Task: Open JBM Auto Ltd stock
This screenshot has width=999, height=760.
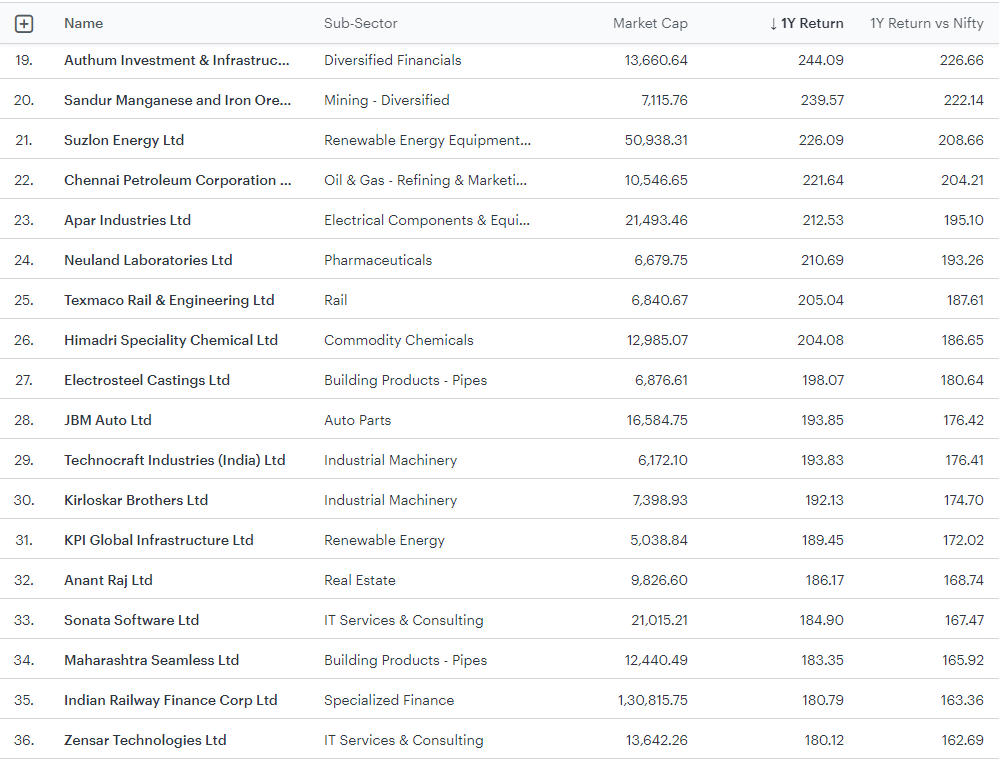Action: 108,420
